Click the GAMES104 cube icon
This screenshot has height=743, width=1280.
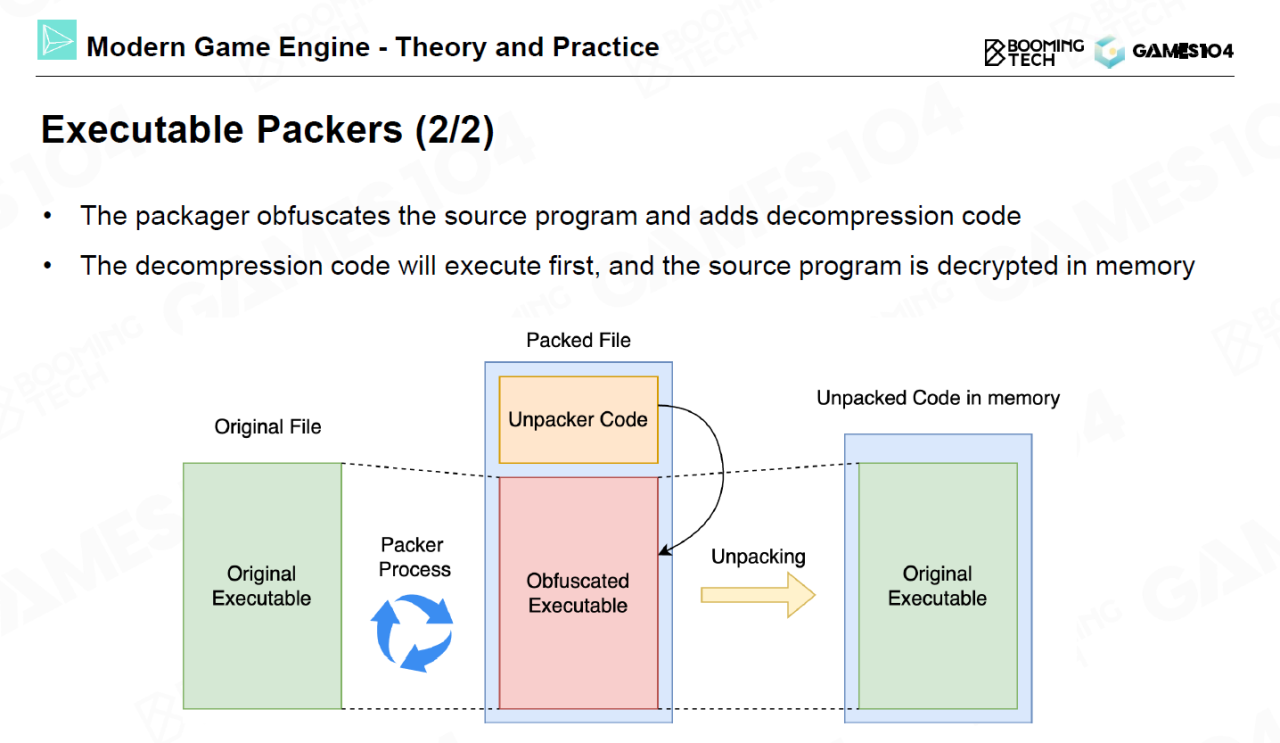tap(1109, 52)
